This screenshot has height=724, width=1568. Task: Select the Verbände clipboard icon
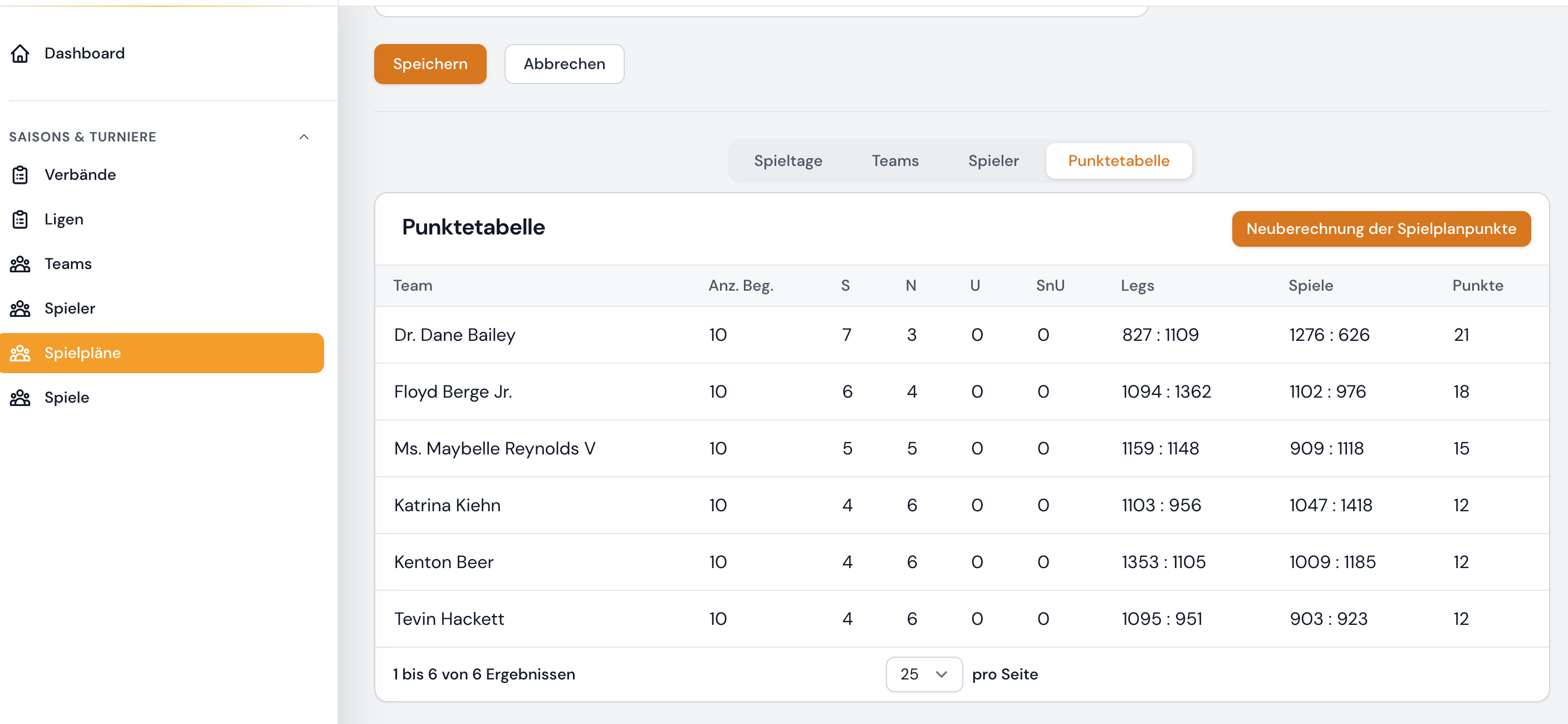(21, 175)
